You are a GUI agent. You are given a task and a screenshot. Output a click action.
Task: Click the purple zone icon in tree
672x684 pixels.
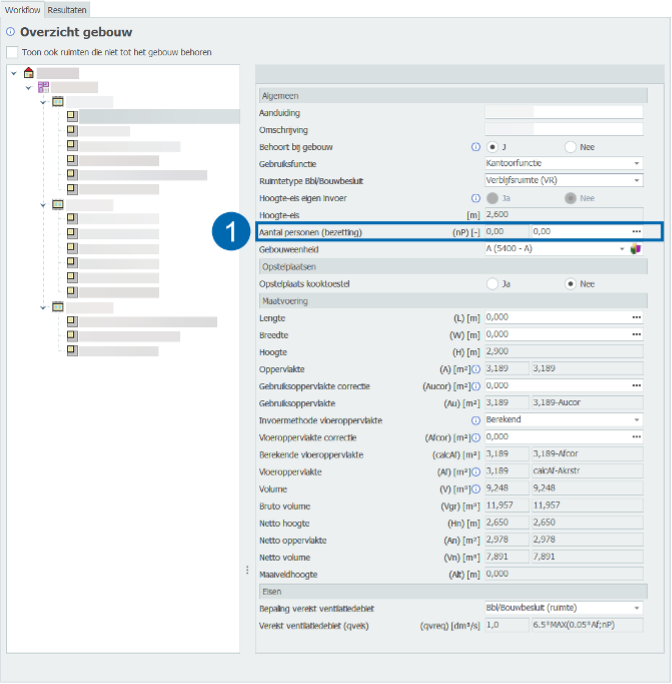pyautogui.click(x=43, y=88)
